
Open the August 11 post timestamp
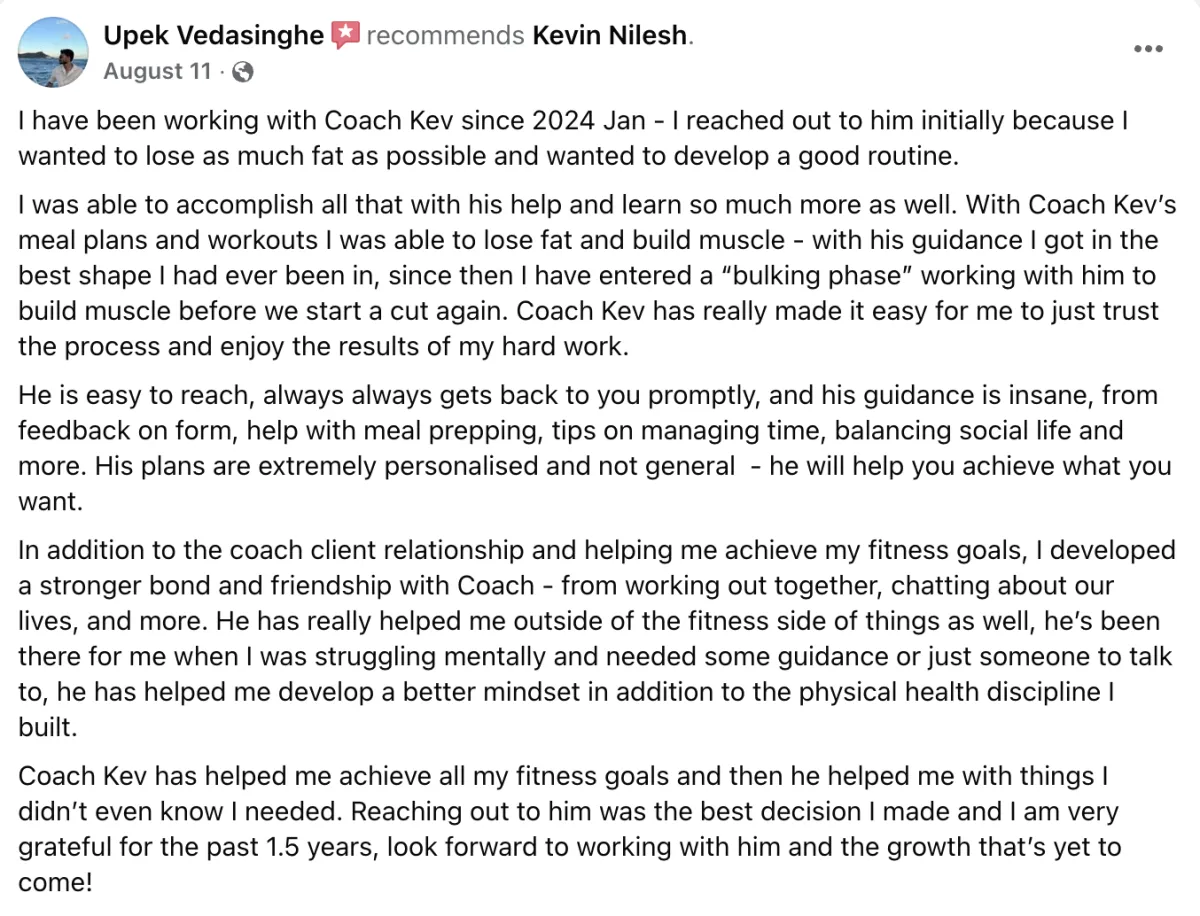coord(157,72)
